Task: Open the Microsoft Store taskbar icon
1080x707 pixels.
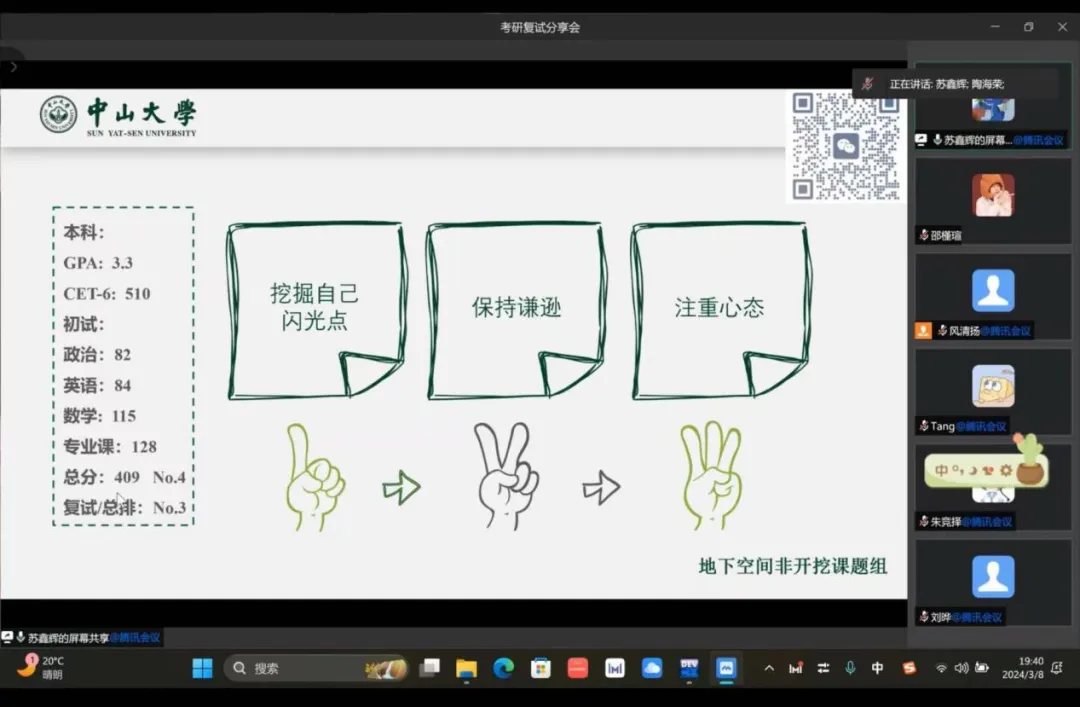Action: tap(540, 668)
